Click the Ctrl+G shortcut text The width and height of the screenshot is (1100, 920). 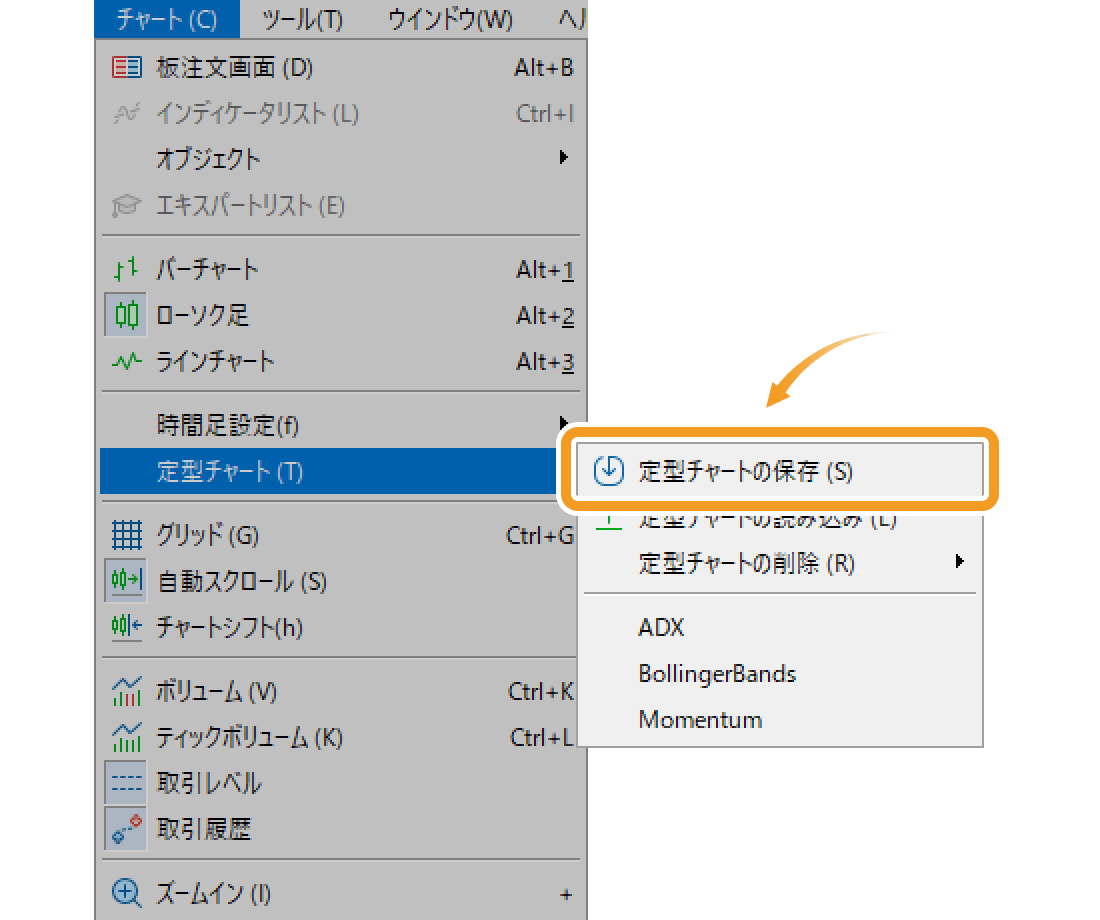tap(539, 535)
